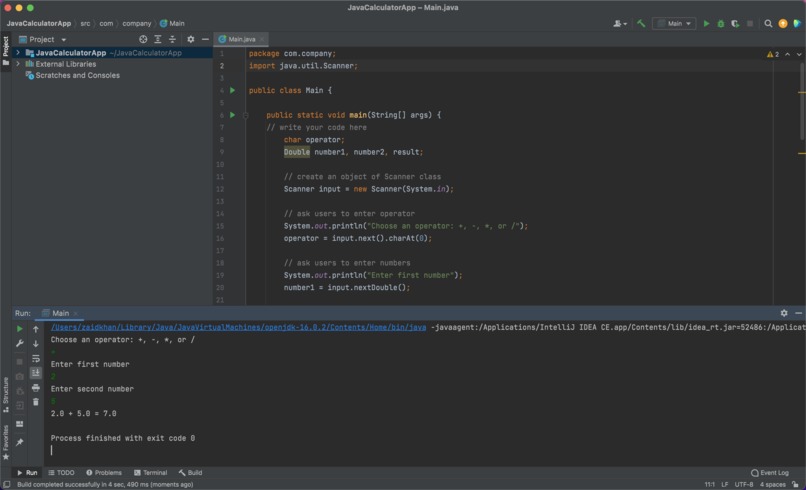Expand all in Project panel
This screenshot has width=806, height=490.
(x=158, y=39)
